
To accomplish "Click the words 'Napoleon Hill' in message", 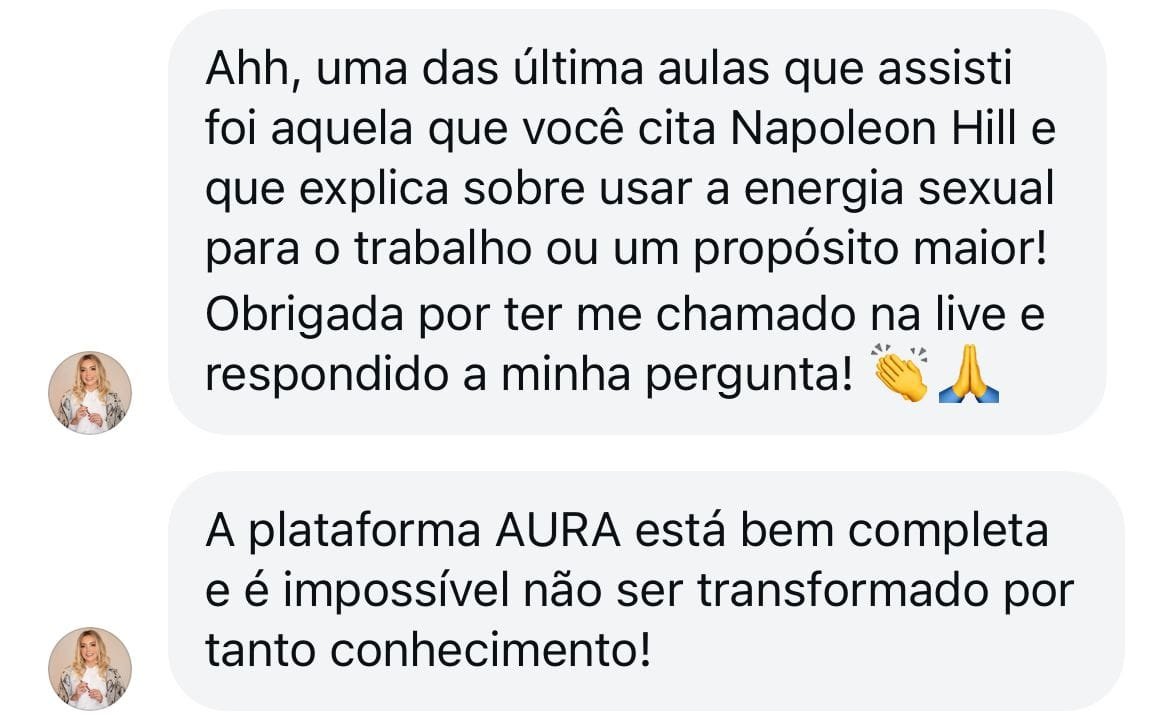I will (x=874, y=129).
